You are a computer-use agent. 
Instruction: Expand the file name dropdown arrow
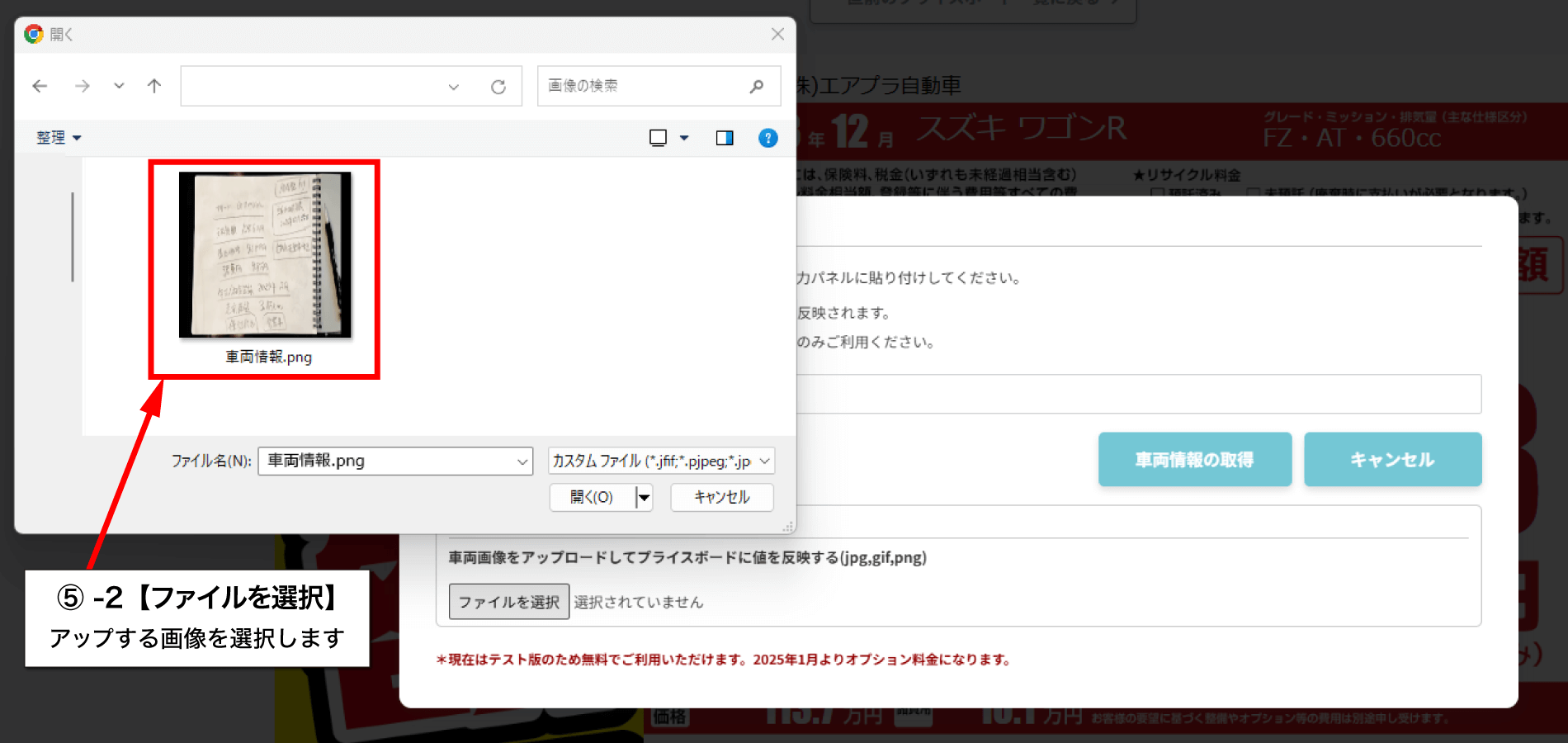(x=522, y=461)
